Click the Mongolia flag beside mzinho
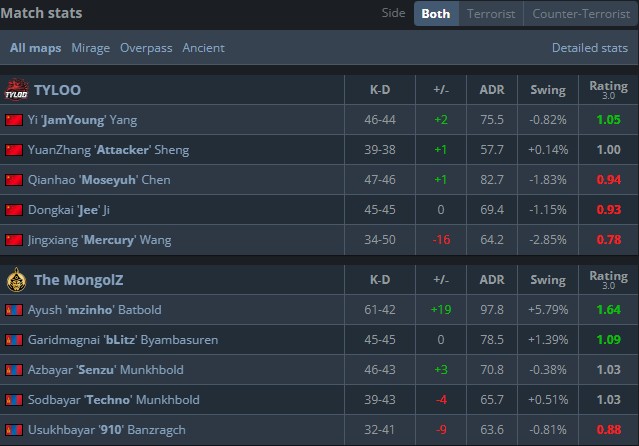 14,310
